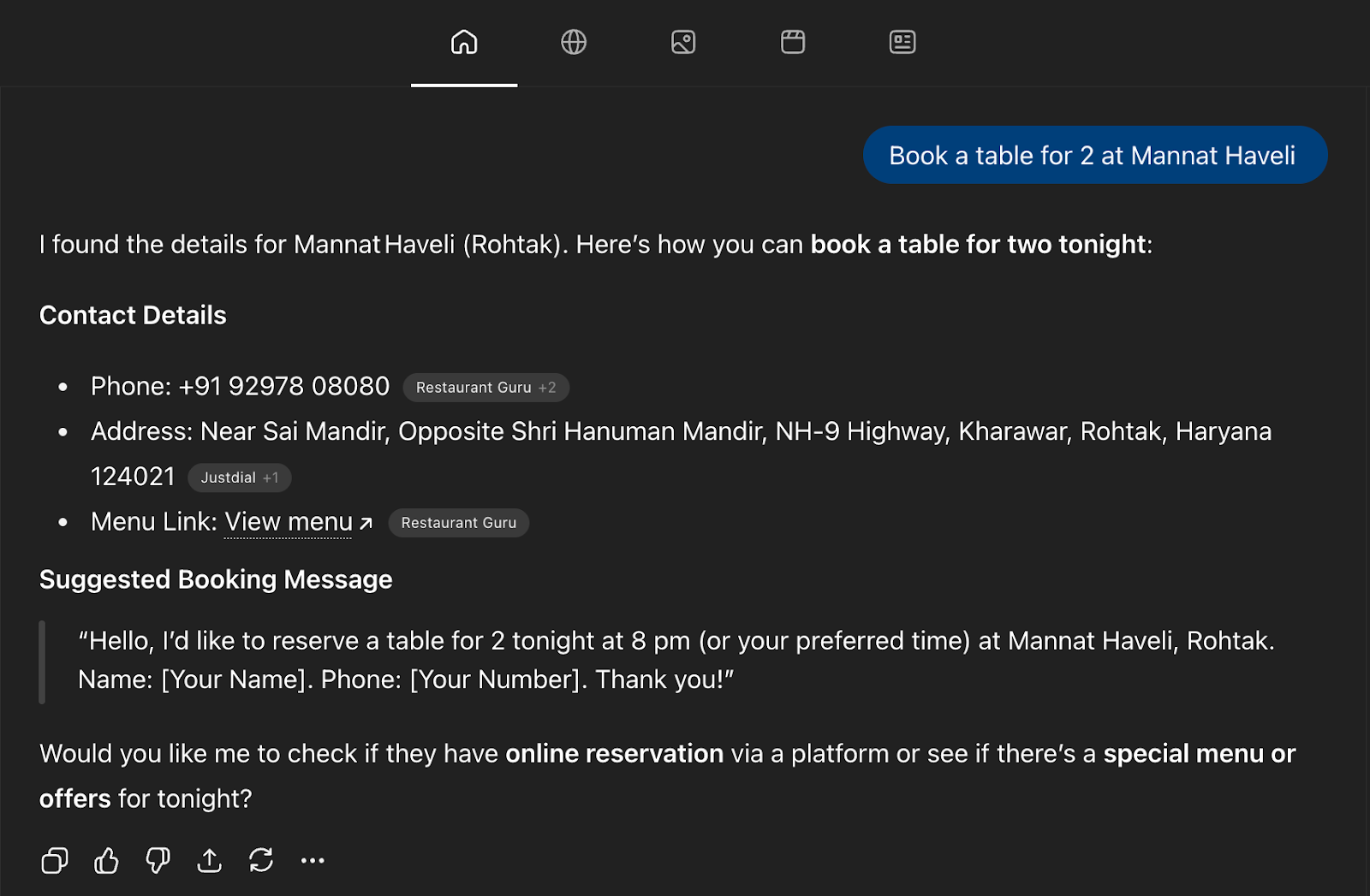Click the user message bubble about Mannat Haveli
This screenshot has height=896, width=1370.
coord(1094,155)
